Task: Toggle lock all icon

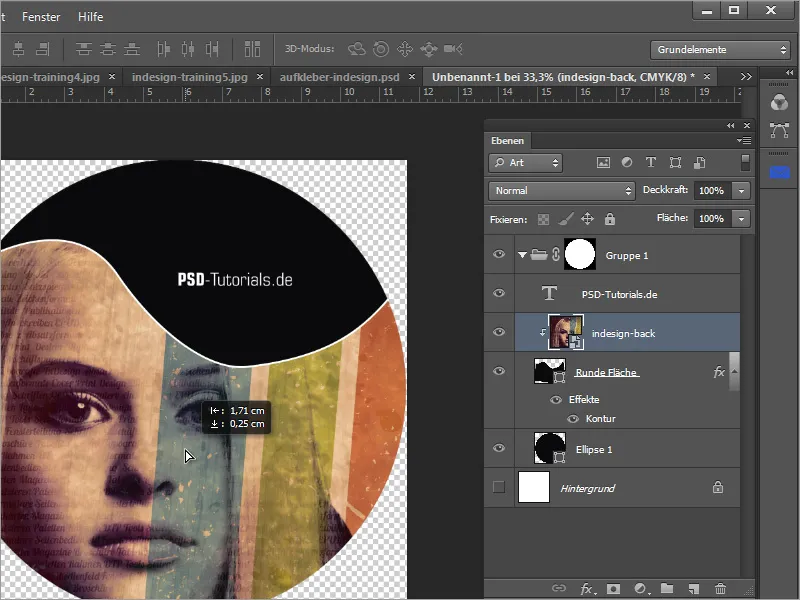Action: 610,219
